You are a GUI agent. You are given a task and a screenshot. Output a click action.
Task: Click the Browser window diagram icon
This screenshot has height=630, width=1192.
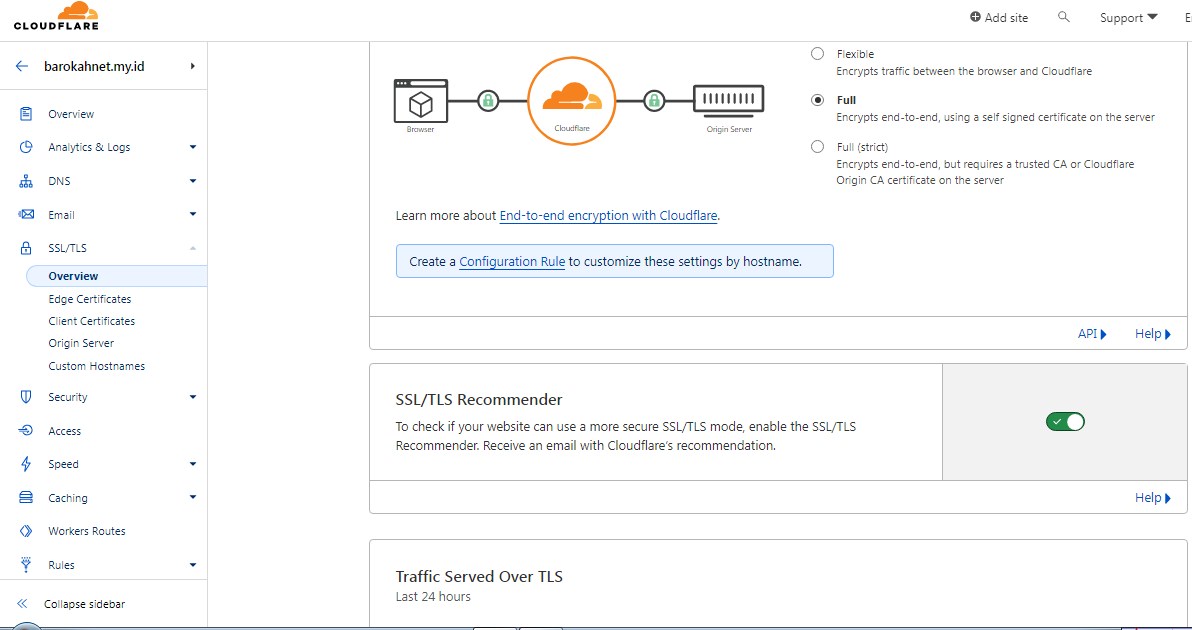[x=420, y=100]
